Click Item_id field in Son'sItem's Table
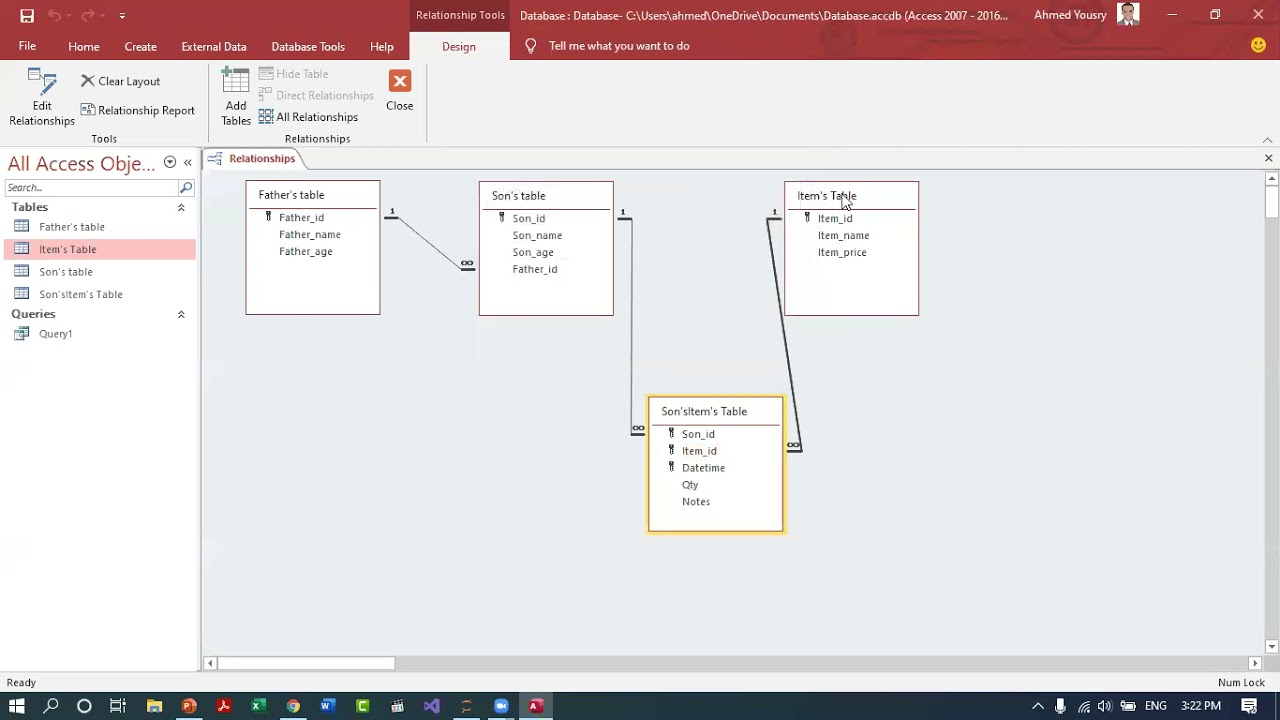 pyautogui.click(x=699, y=451)
